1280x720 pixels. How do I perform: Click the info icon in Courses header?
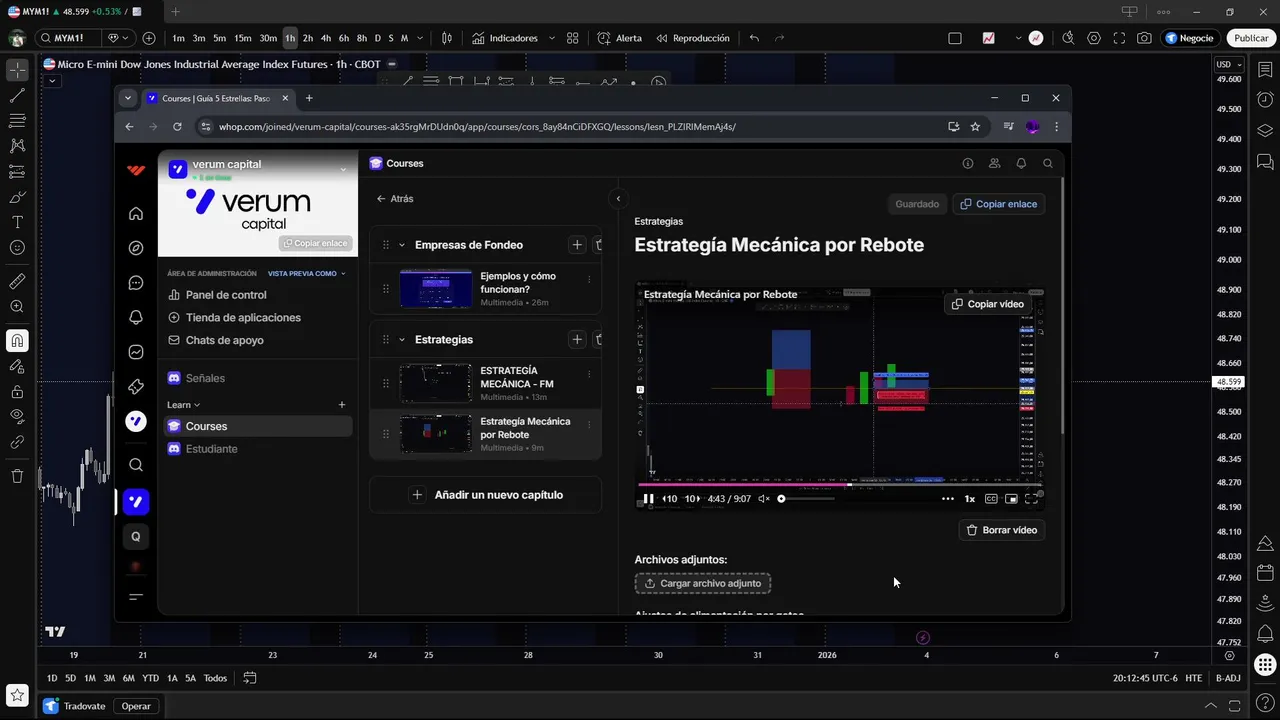click(967, 163)
